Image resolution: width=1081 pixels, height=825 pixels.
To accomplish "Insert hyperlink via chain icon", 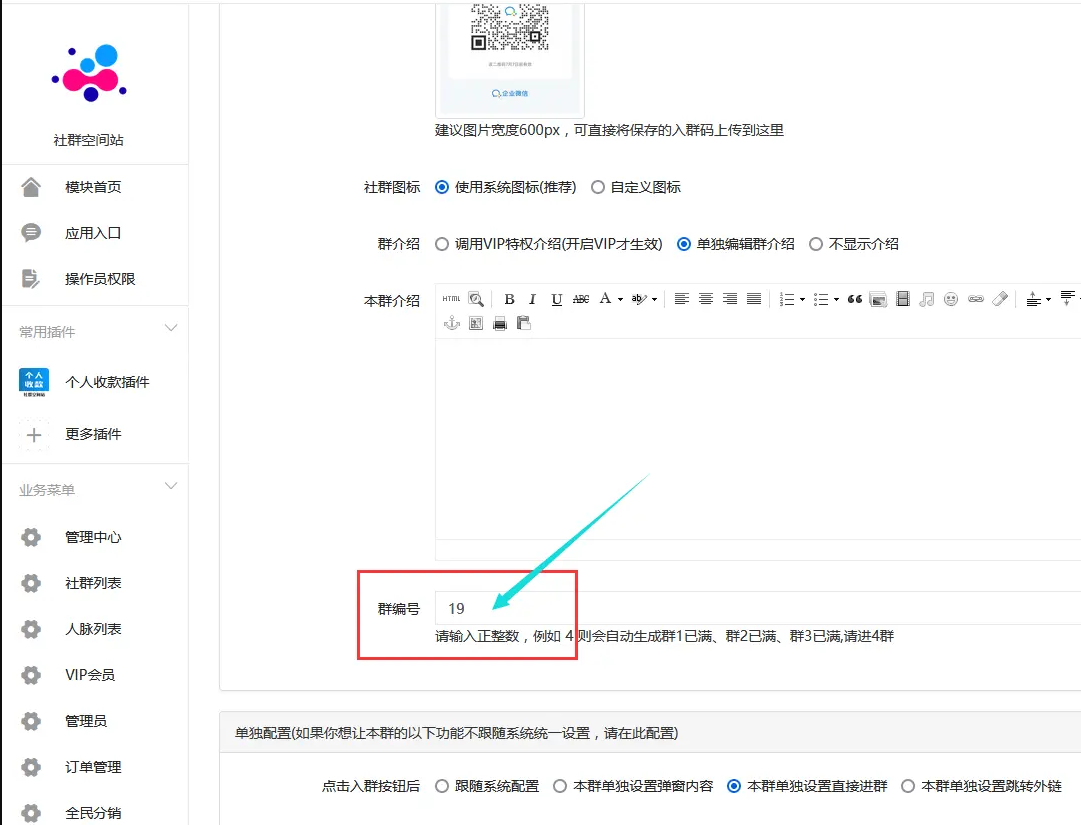I will pos(976,298).
